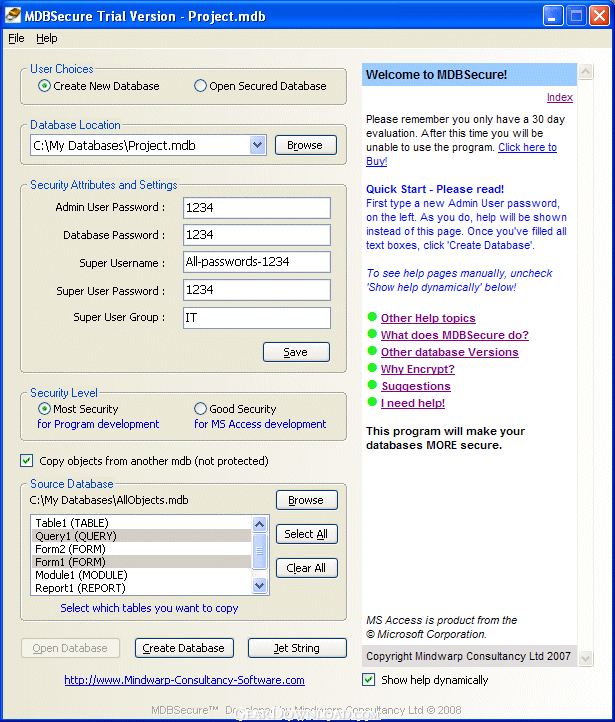Click the Welcome to MDBSecure! heading
The image size is (615, 722).
[436, 75]
